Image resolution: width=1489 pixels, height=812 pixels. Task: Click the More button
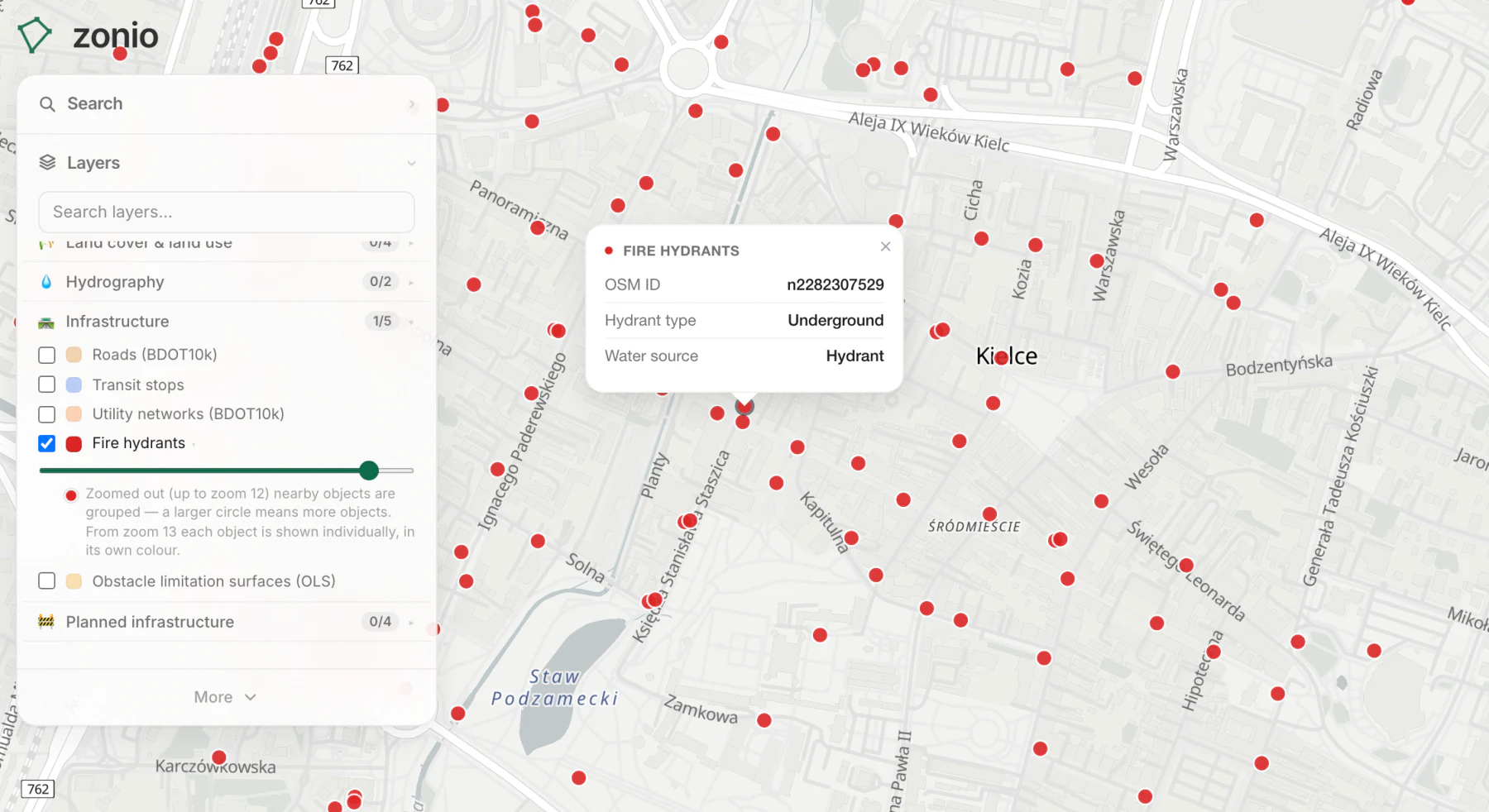click(225, 697)
